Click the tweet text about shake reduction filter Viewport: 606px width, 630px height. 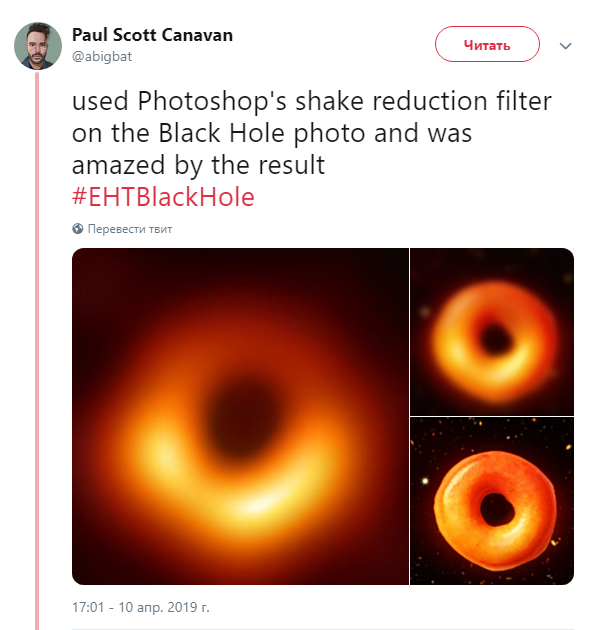pos(311,133)
